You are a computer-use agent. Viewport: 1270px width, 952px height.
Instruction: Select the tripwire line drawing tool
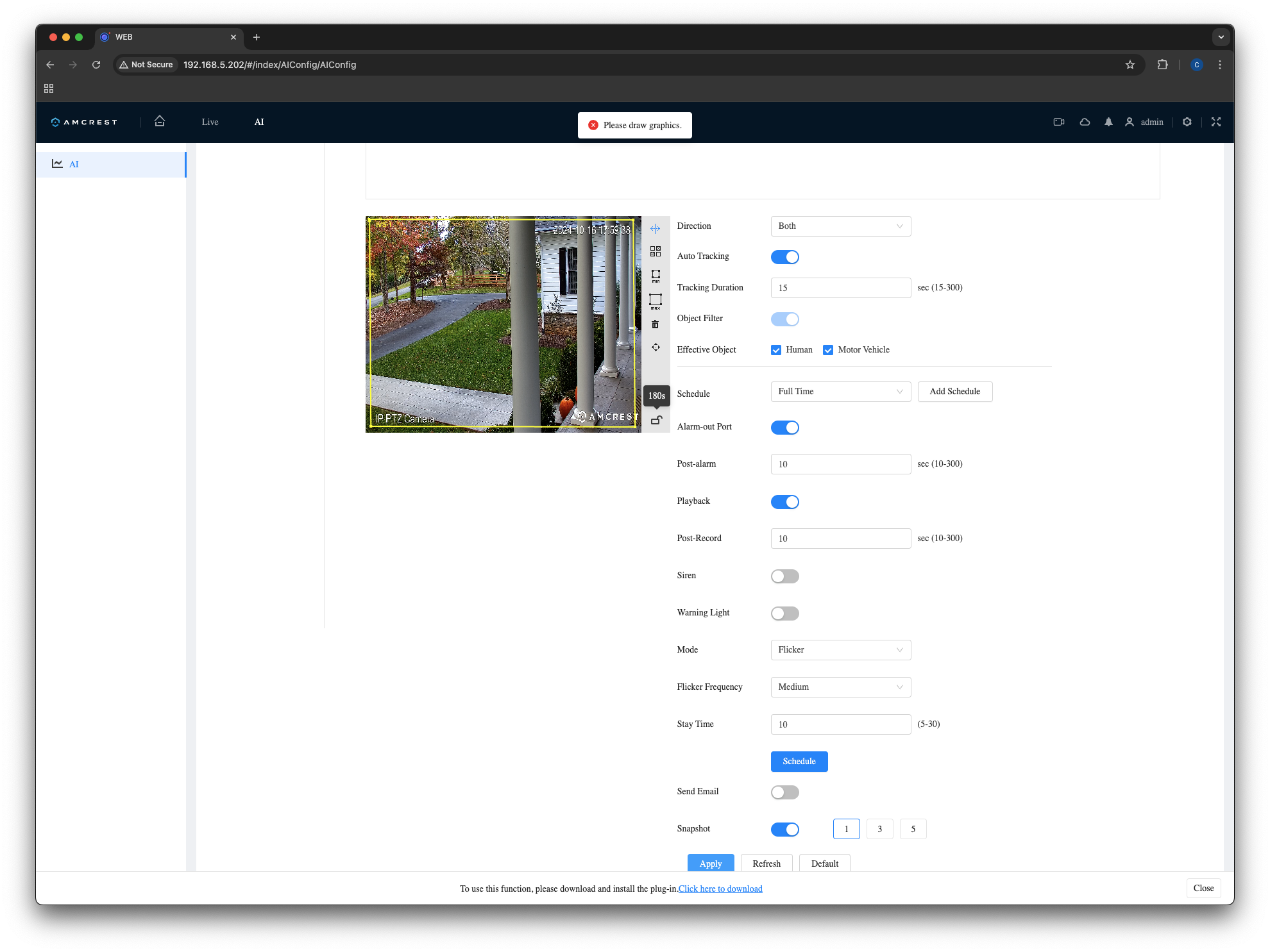[x=655, y=228]
